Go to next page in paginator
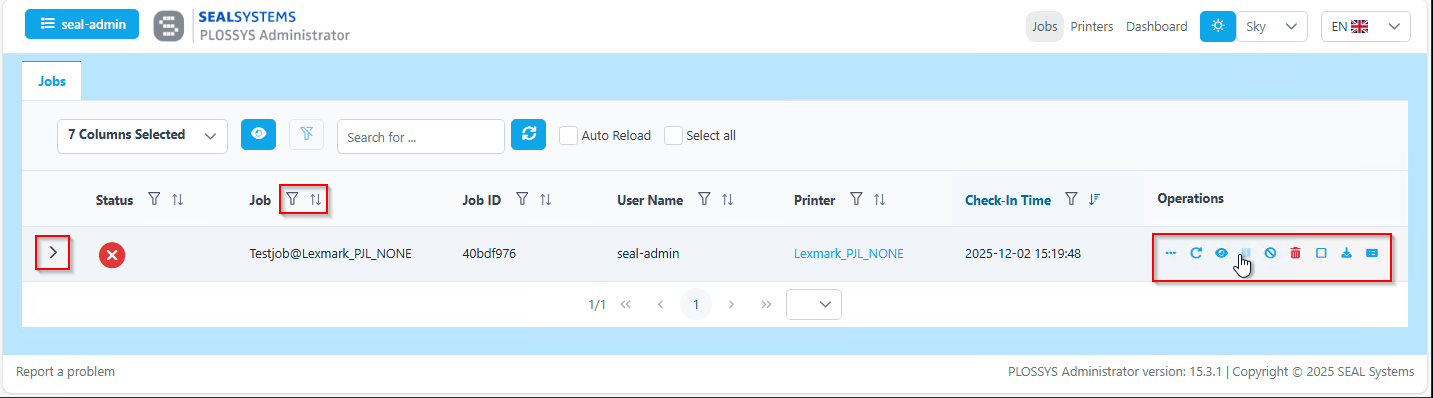The height and width of the screenshot is (398, 1433). 732,304
